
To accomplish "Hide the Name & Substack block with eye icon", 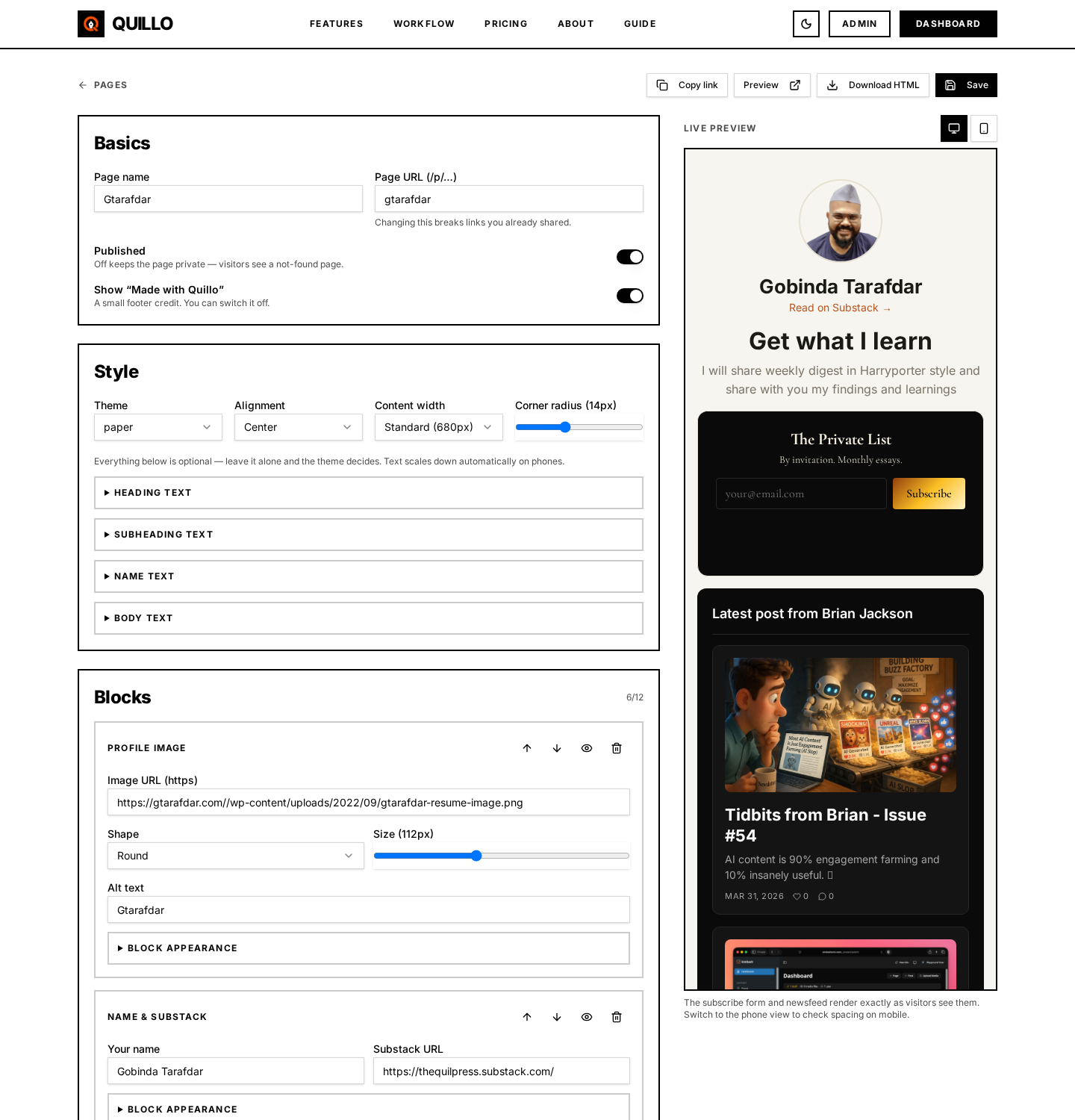I will pyautogui.click(x=587, y=1017).
